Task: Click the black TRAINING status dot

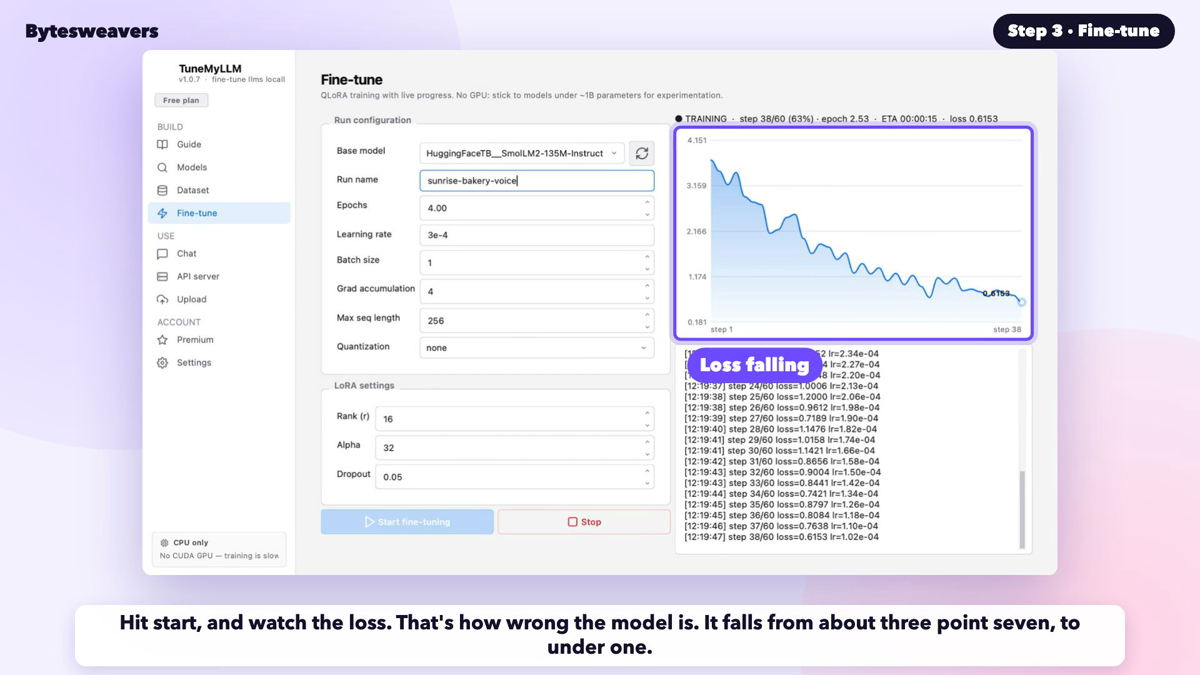Action: [679, 119]
